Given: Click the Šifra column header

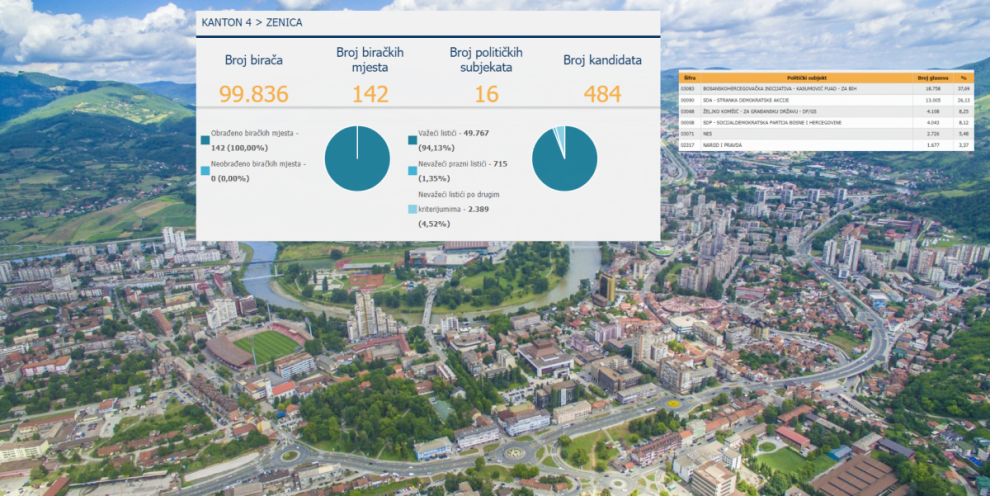Looking at the screenshot, I should click(688, 76).
